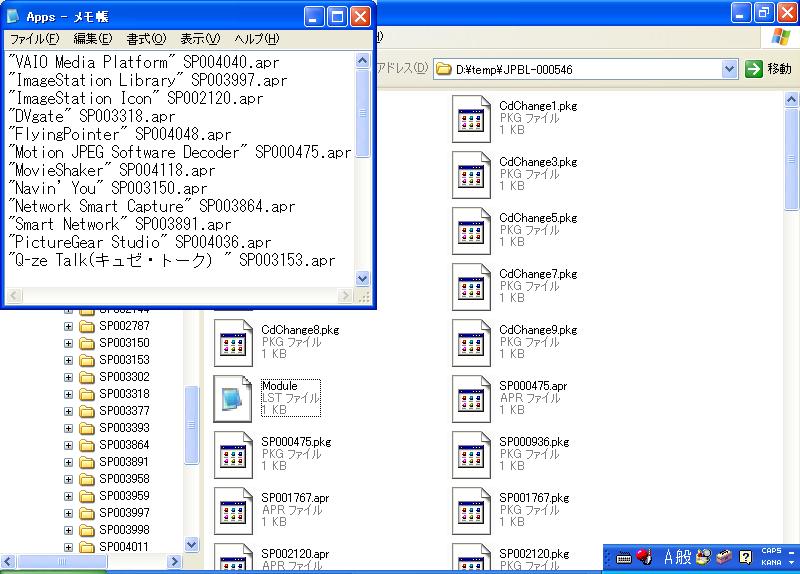Click Notepad's vertical scroll down arrow
The image size is (800, 574).
pyautogui.click(x=362, y=279)
